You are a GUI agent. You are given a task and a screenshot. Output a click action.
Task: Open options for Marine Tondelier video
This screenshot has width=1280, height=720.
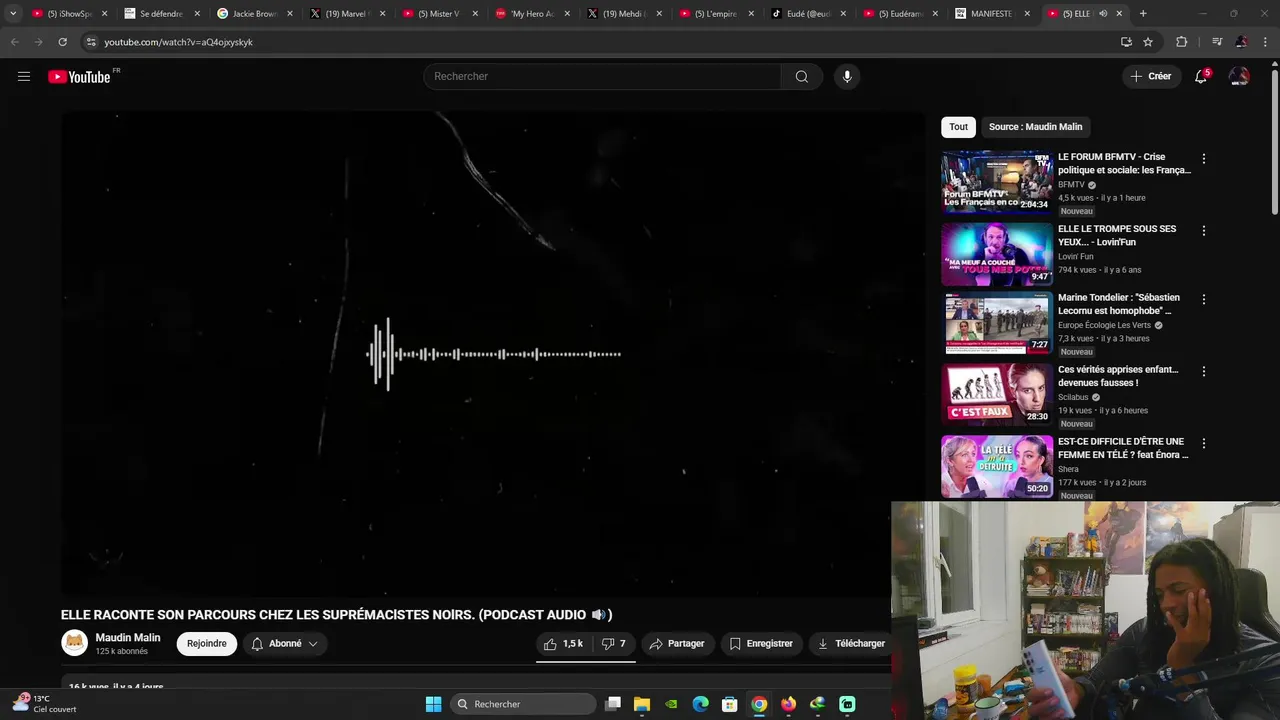(x=1204, y=299)
